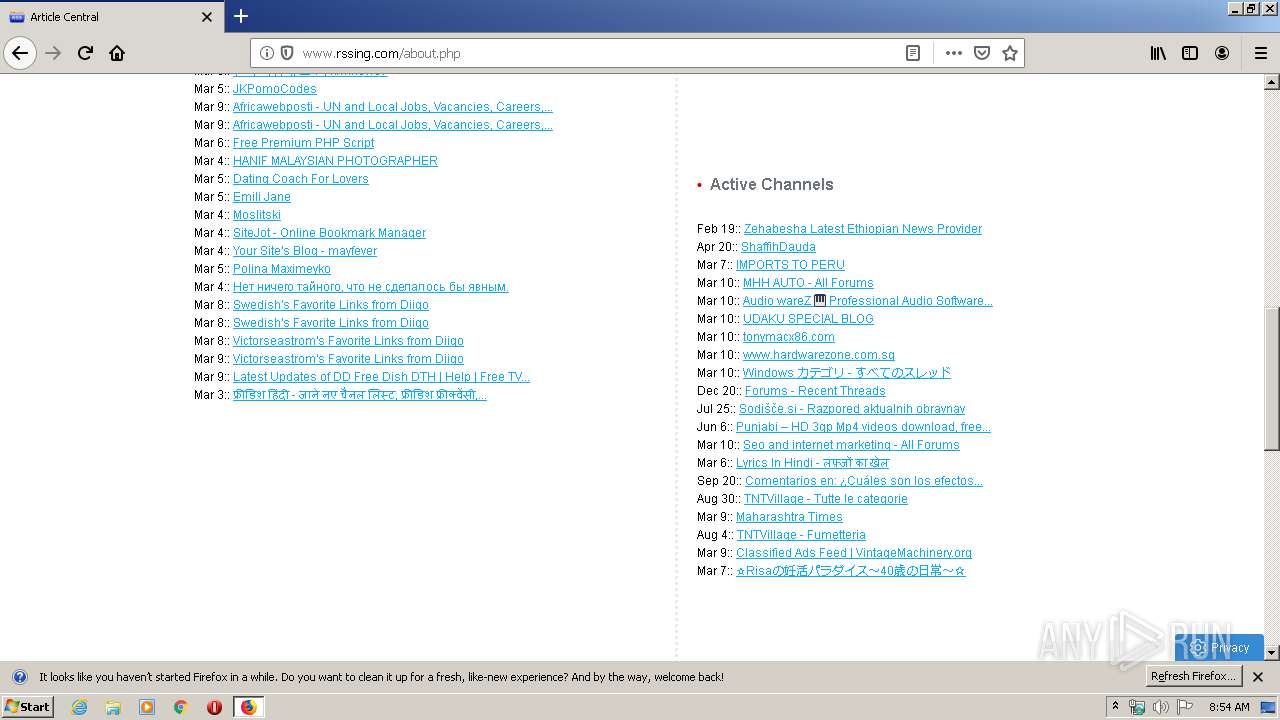
Task: Open TNTVillage - Tutte le categorie link
Action: [825, 499]
